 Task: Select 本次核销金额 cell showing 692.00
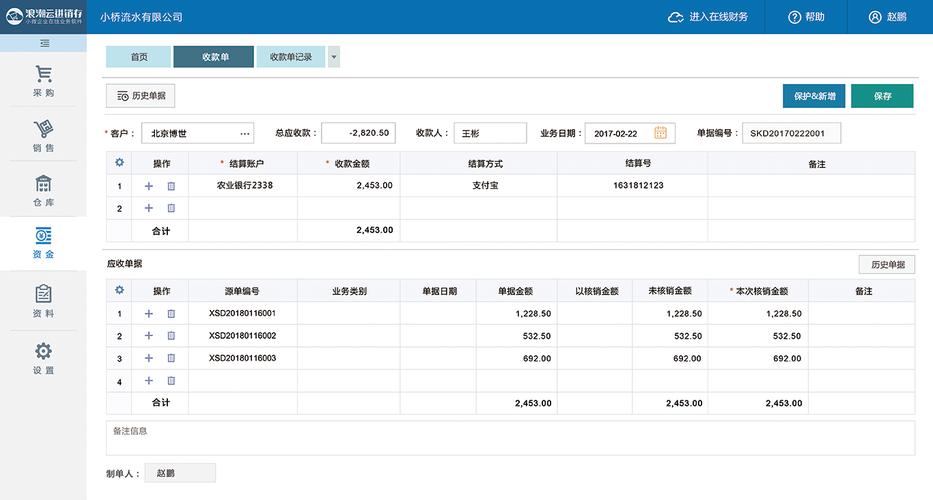click(758, 358)
